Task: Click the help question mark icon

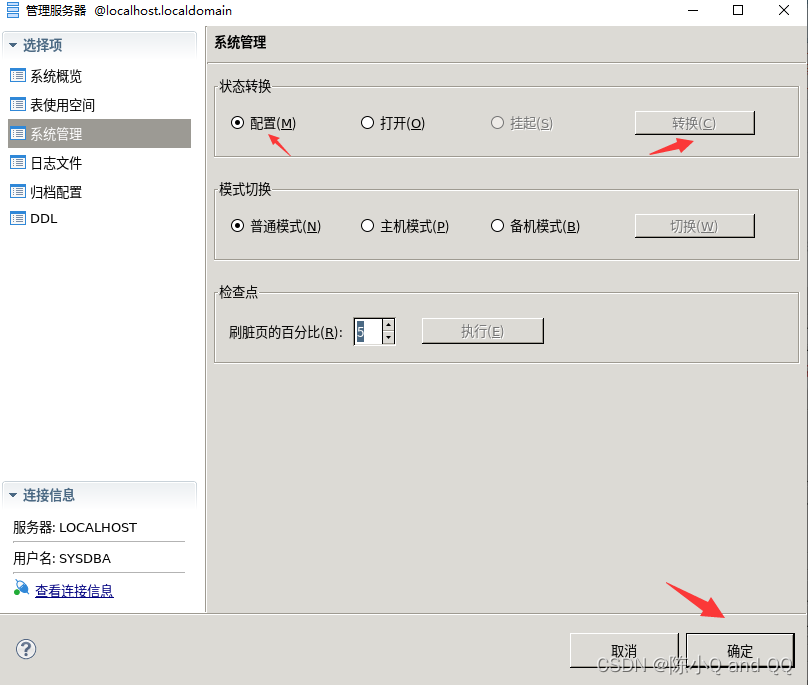Action: (x=26, y=649)
